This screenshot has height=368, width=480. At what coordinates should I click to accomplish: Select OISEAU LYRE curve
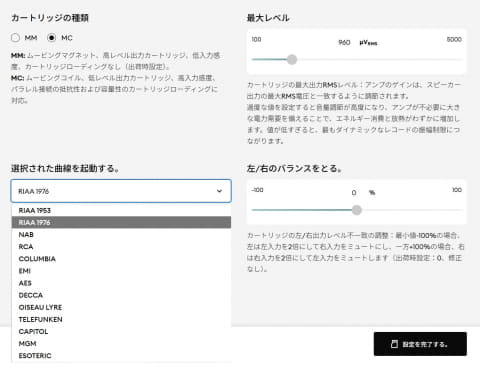(121, 307)
